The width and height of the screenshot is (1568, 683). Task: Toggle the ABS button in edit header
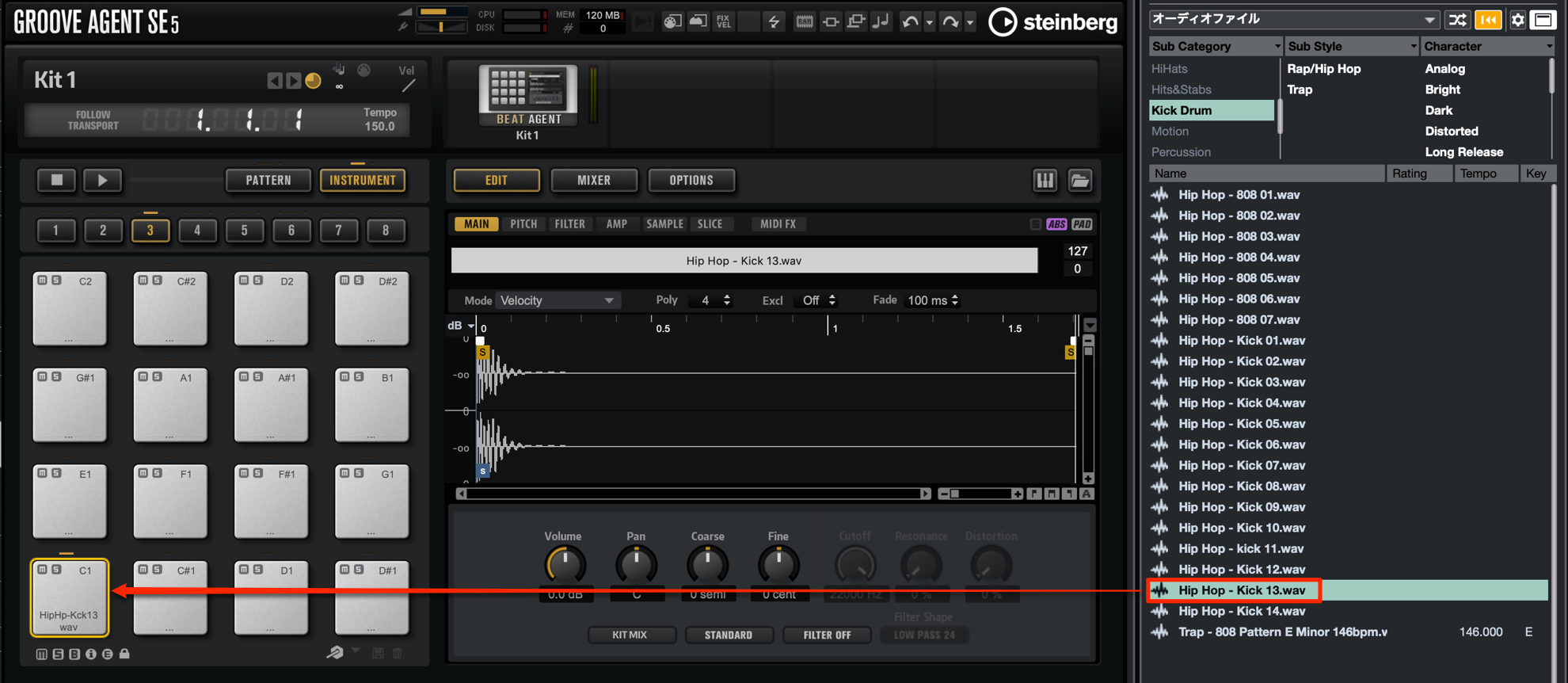tap(1056, 224)
